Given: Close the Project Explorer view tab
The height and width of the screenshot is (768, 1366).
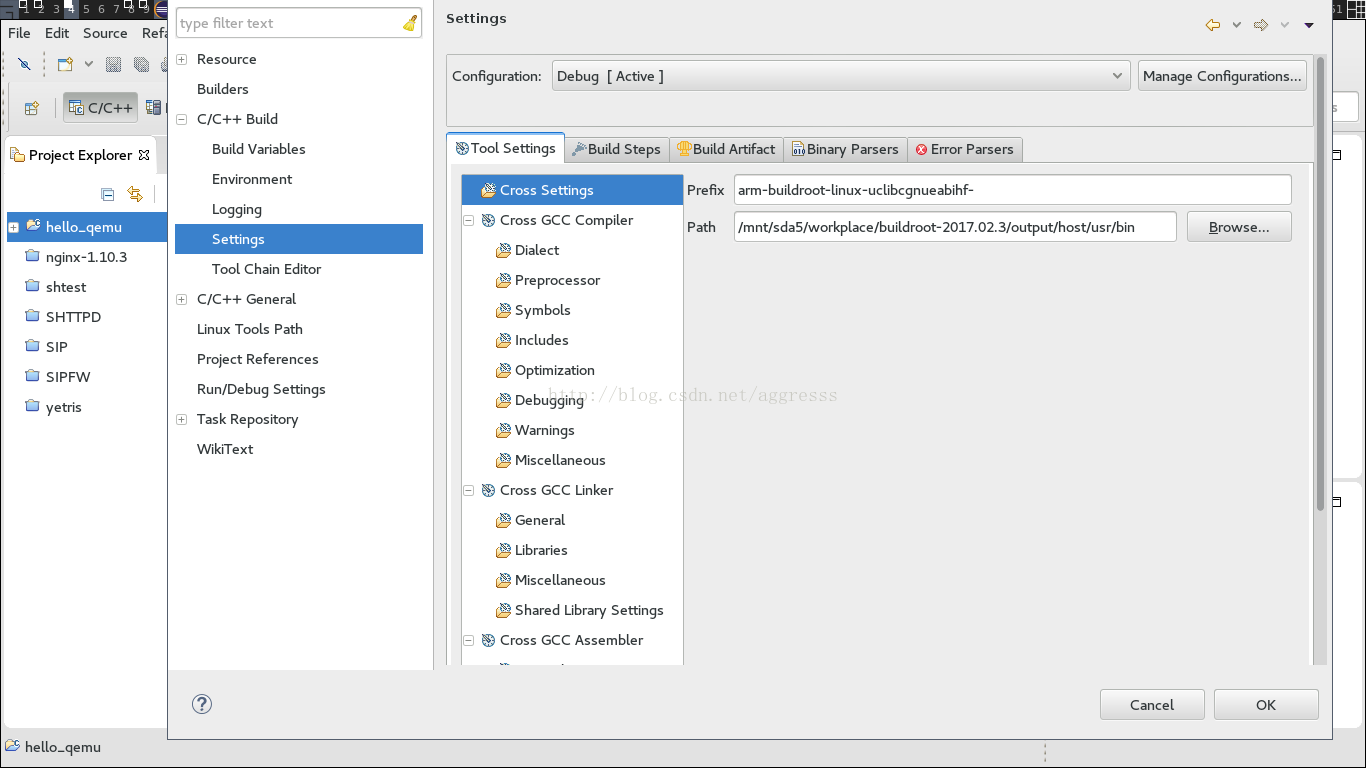Looking at the screenshot, I should tap(144, 155).
